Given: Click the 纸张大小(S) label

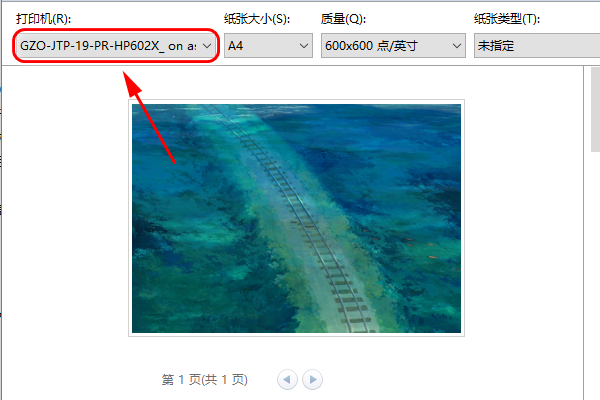Looking at the screenshot, I should pyautogui.click(x=257, y=19).
